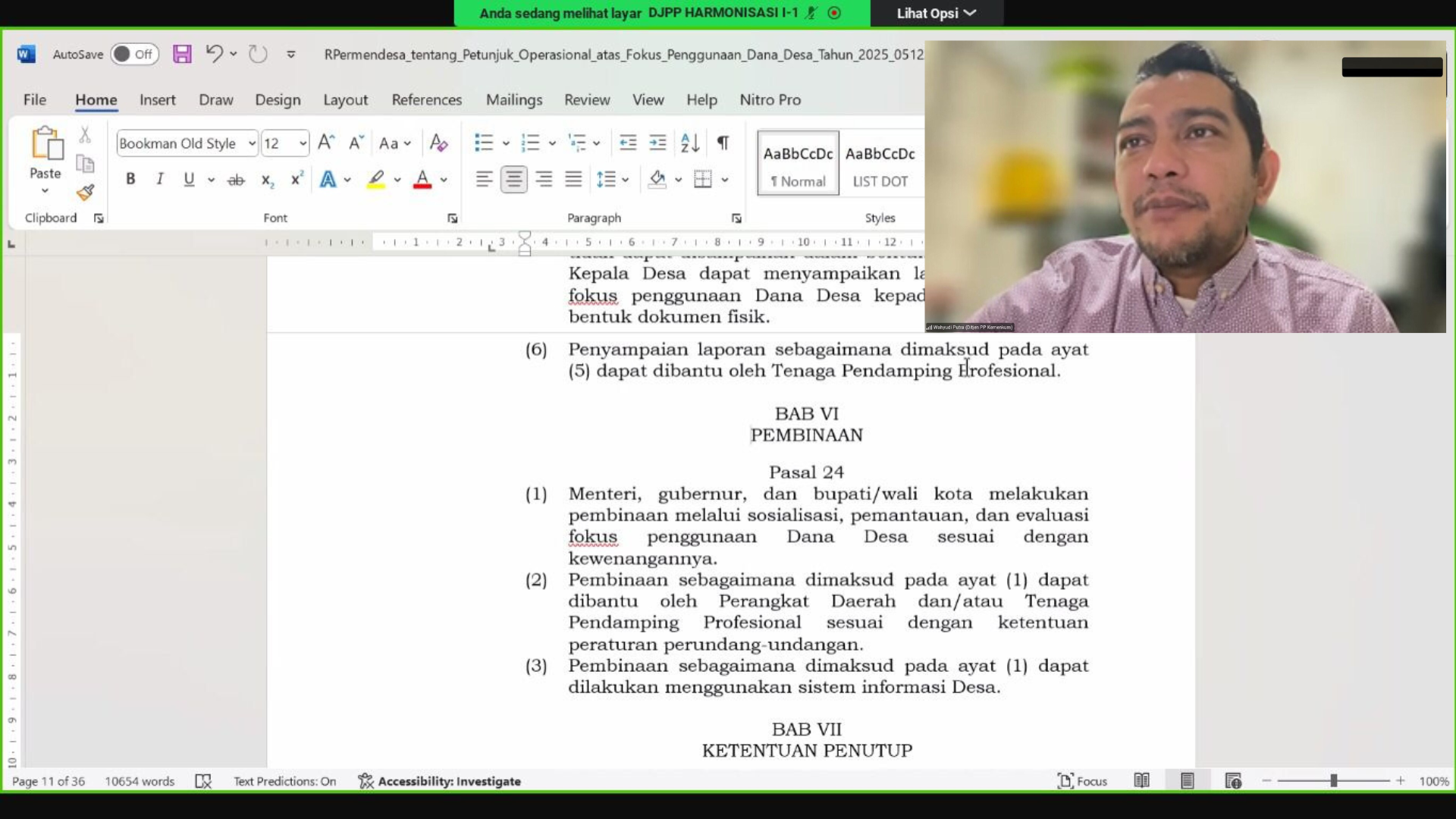
Task: Switch to References tab
Action: (x=426, y=99)
